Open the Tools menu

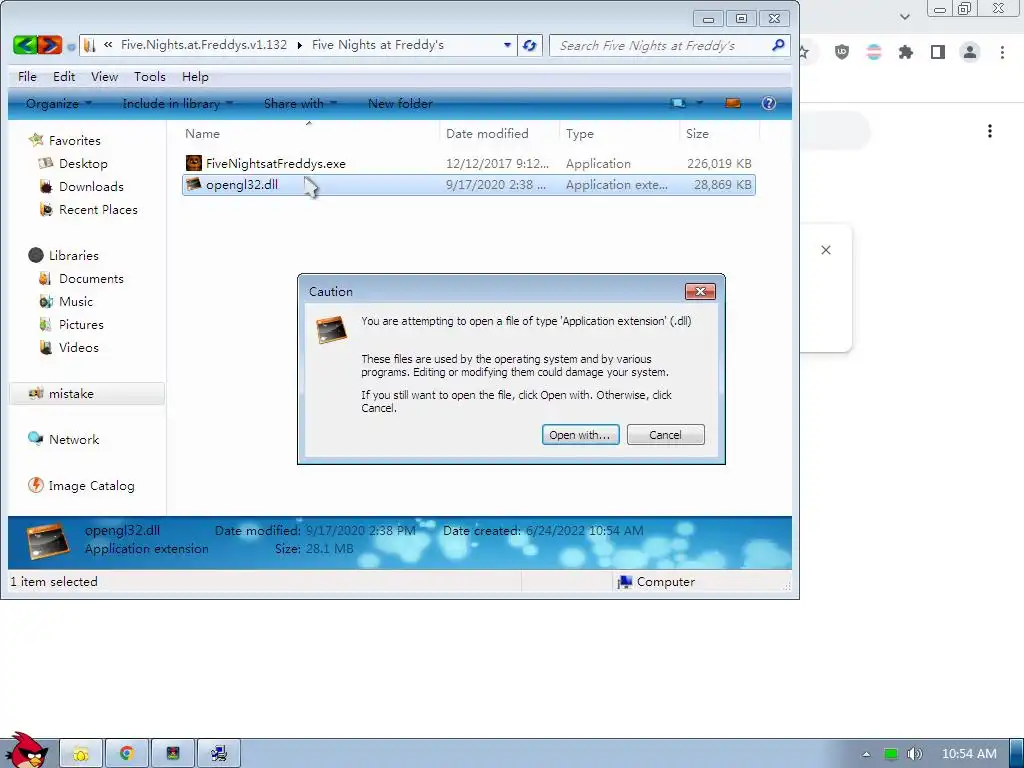150,76
